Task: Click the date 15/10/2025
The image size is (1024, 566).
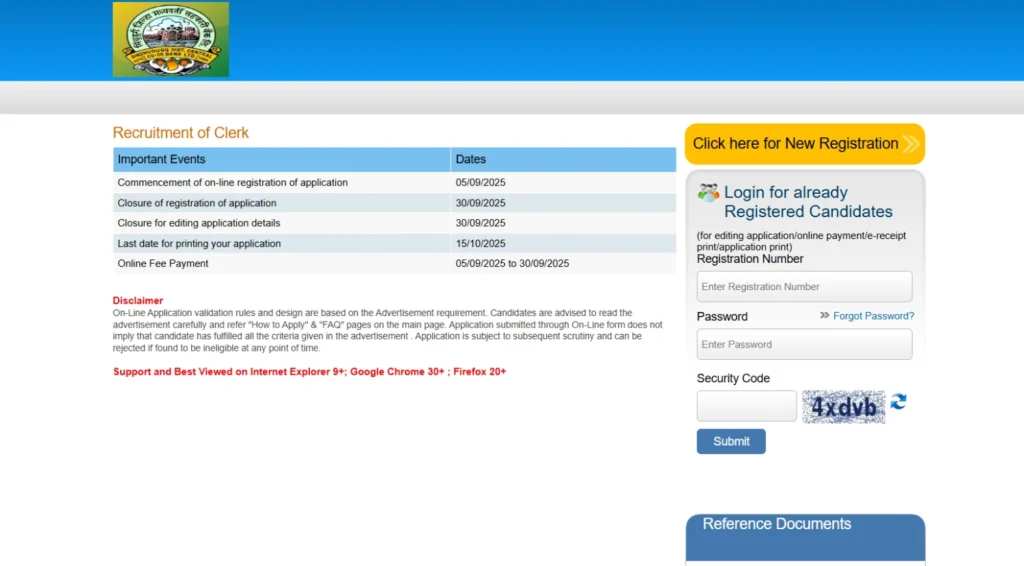Action: 480,244
